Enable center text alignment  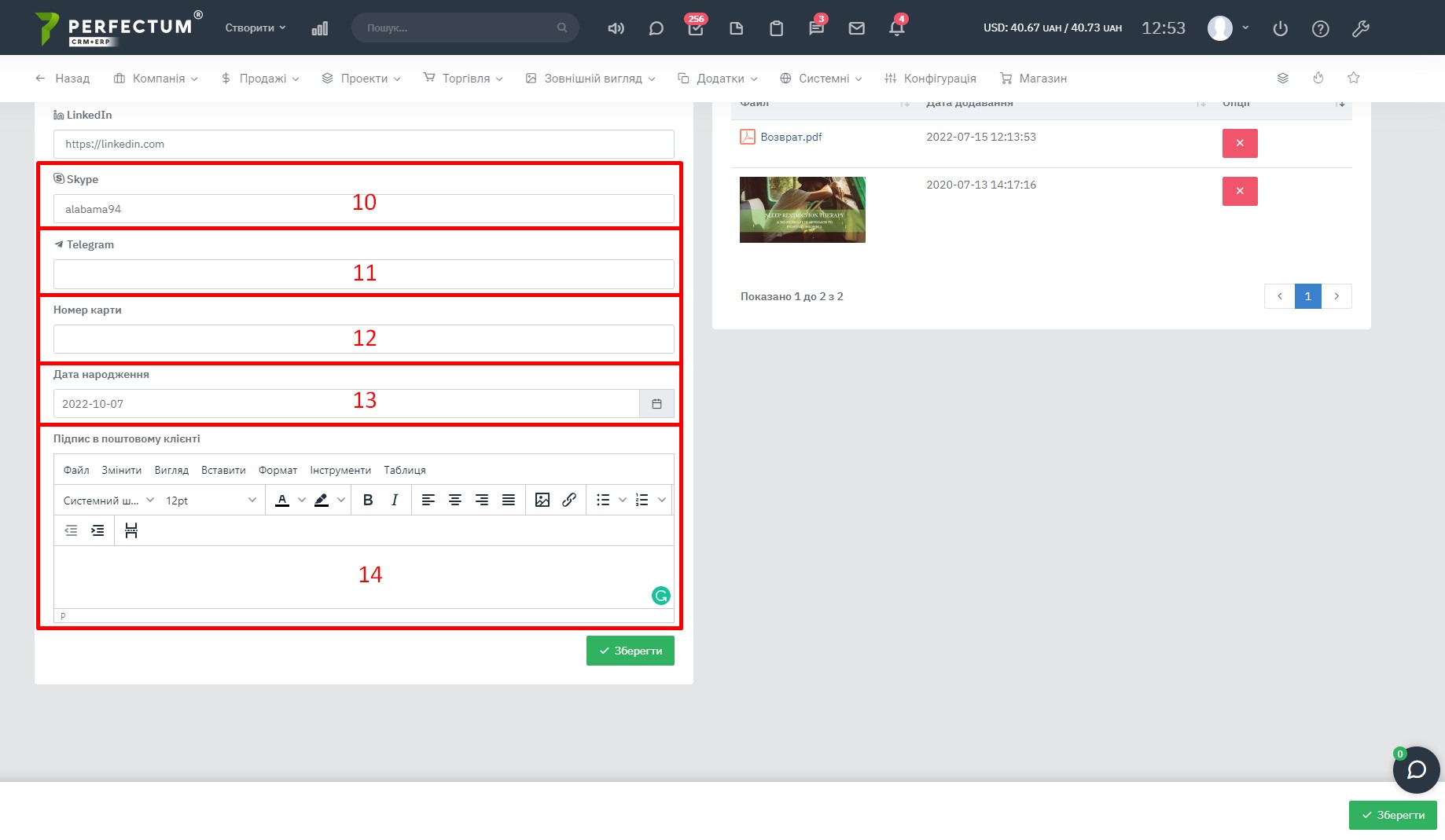click(x=454, y=501)
